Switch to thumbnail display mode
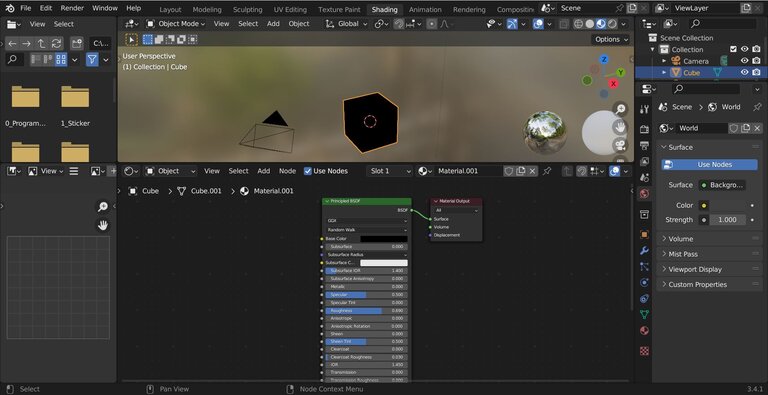The image size is (768, 395). pyautogui.click(x=61, y=60)
